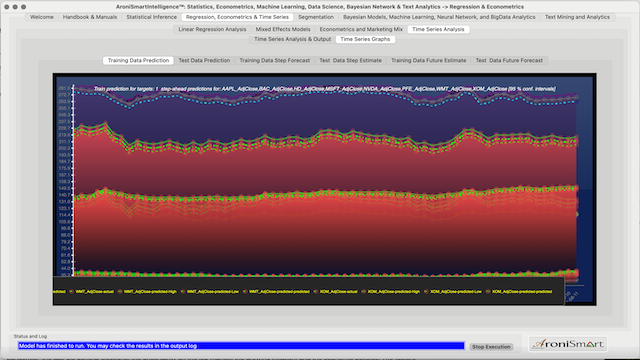Click XOM_AdjClose-actual legend marker
640x360 pixels.
316,291
